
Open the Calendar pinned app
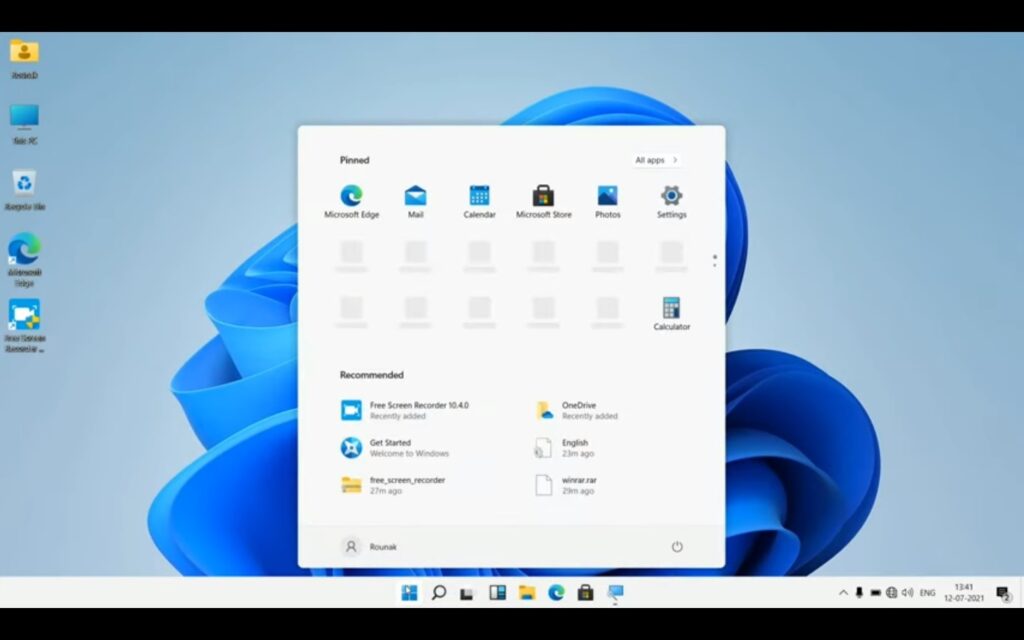tap(479, 198)
